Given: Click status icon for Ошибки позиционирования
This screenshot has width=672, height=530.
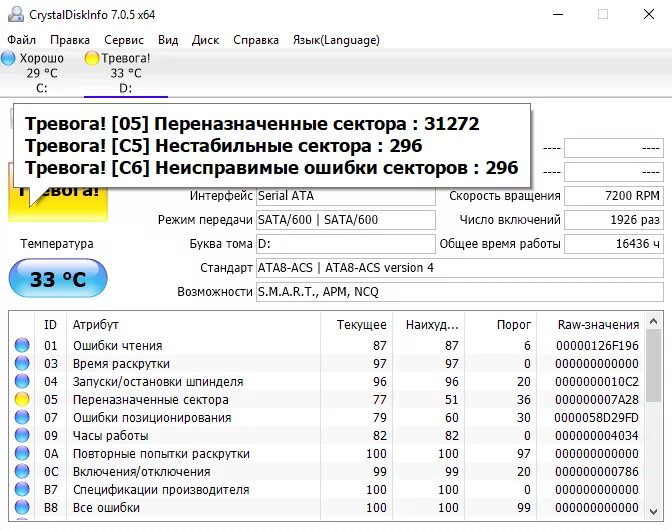Looking at the screenshot, I should click(22, 417).
